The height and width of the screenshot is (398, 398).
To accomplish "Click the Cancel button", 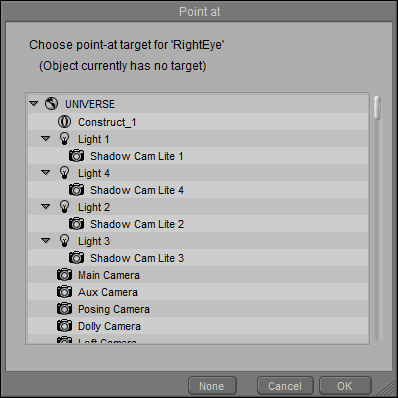I will click(285, 386).
